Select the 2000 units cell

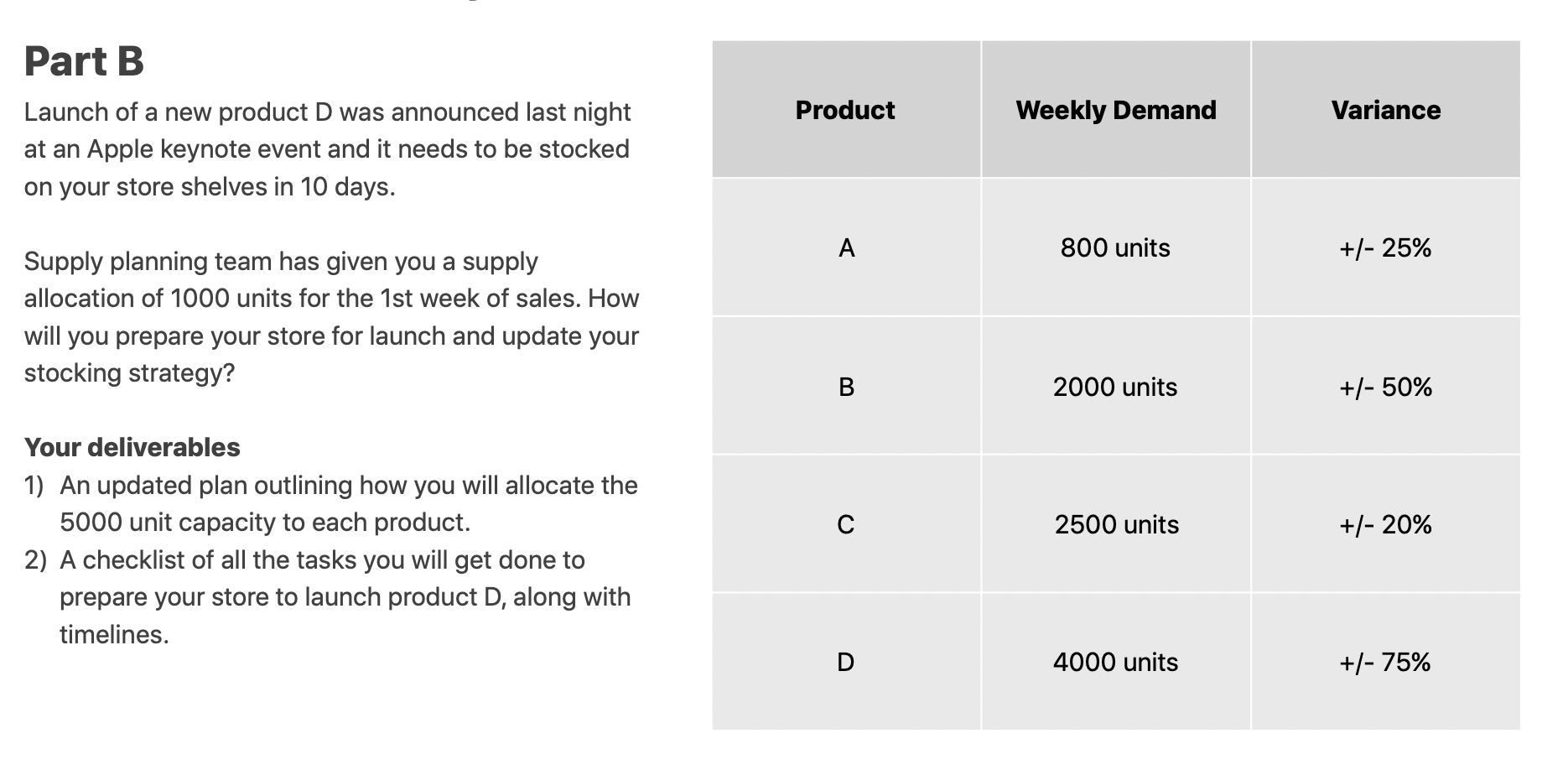1116,387
